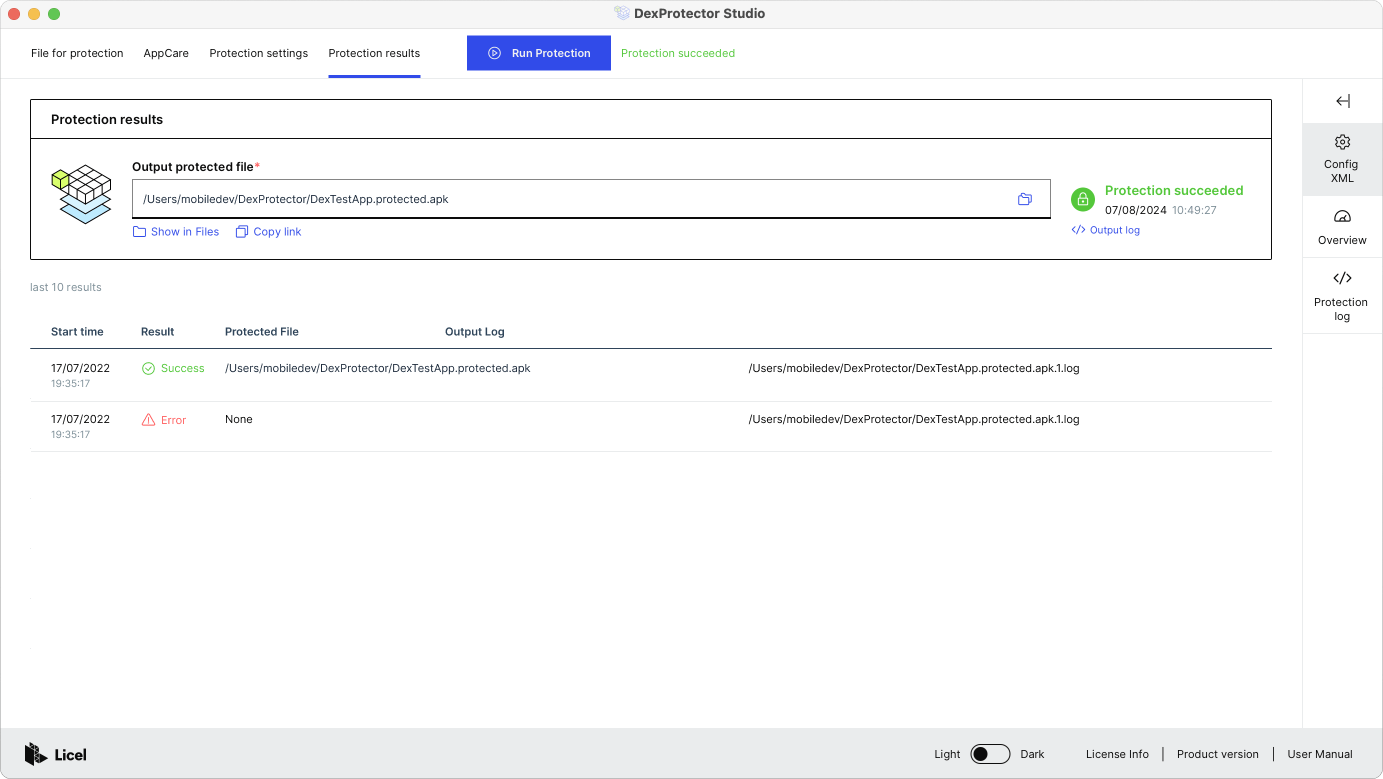This screenshot has width=1383, height=779.
Task: Open the User Manual link
Action: pos(1320,754)
